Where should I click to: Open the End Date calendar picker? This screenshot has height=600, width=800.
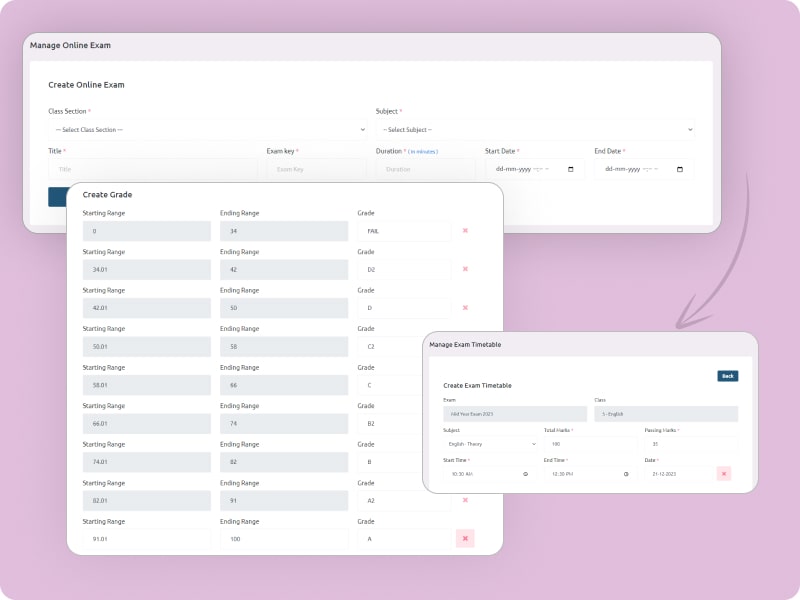(680, 169)
